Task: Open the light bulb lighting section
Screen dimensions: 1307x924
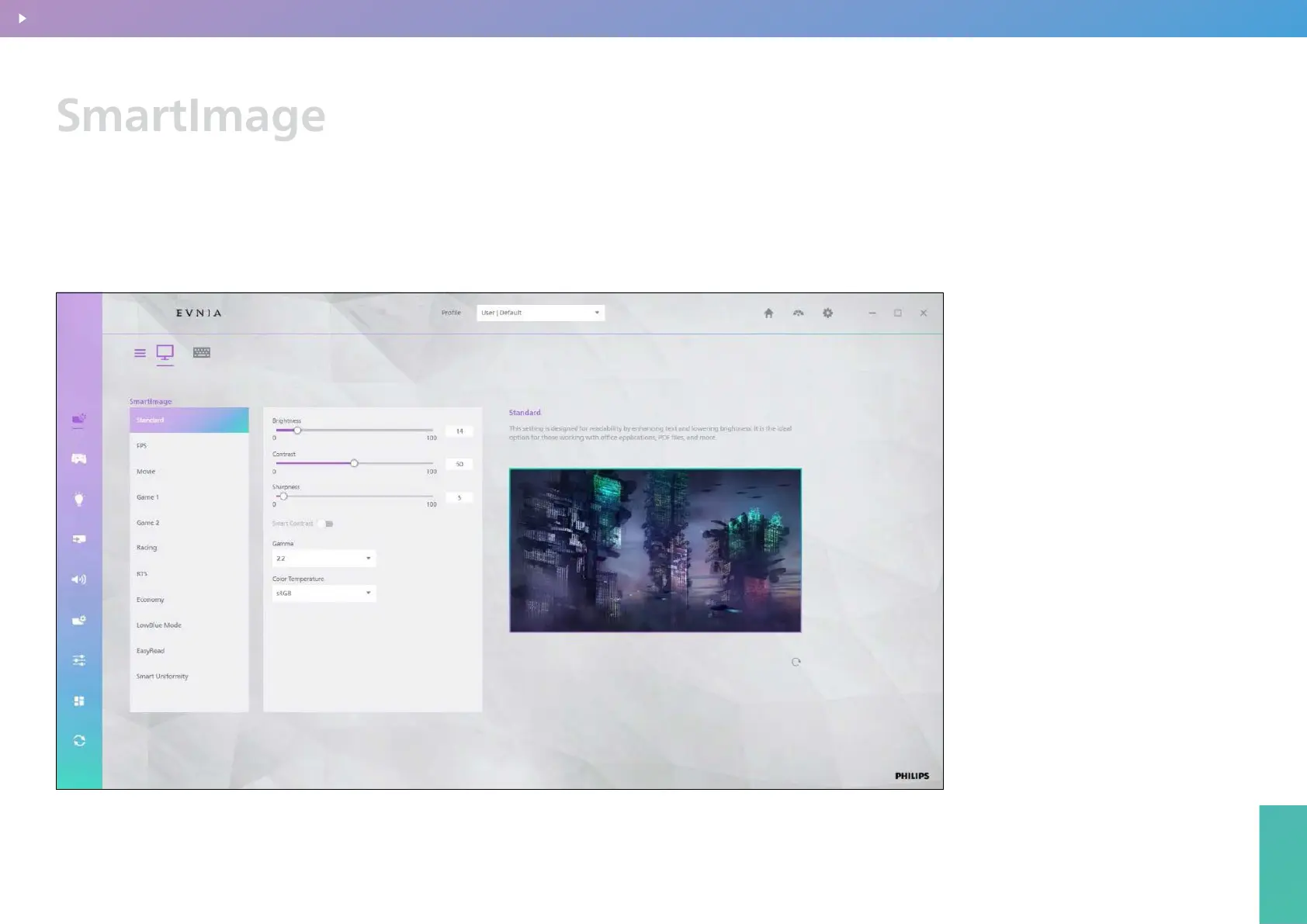Action: (x=79, y=500)
